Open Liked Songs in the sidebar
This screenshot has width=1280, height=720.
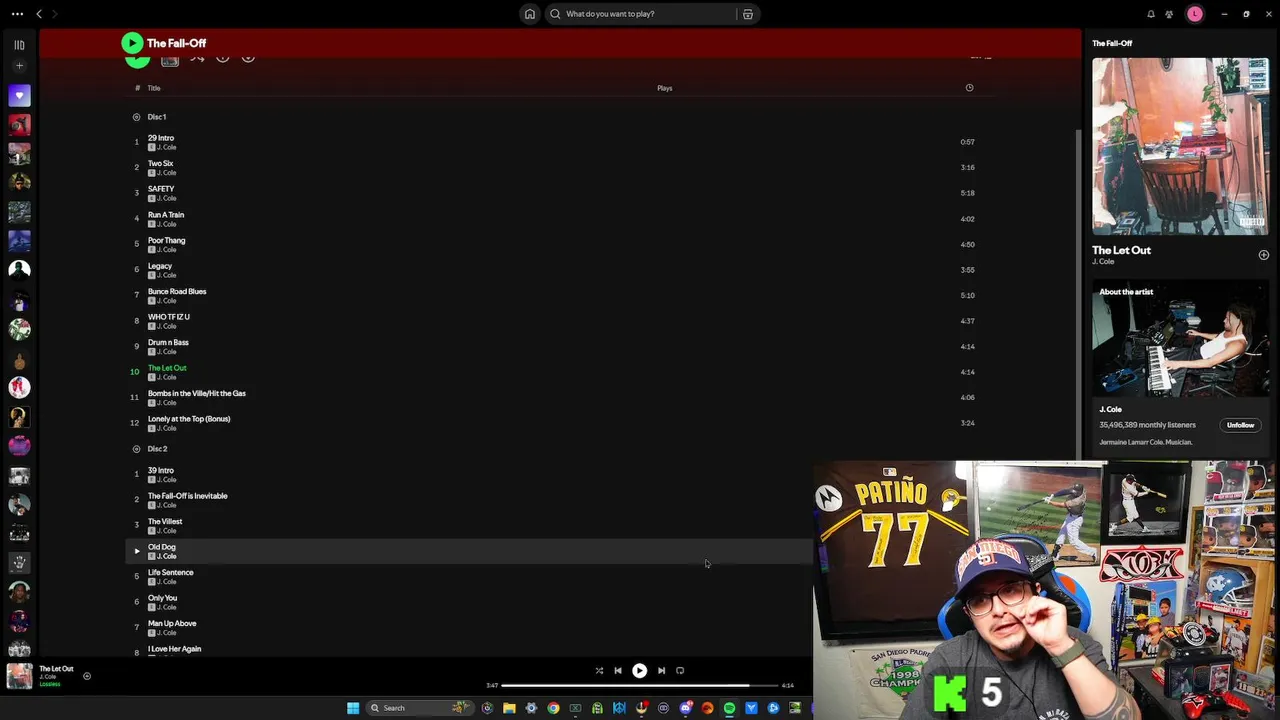[19, 95]
